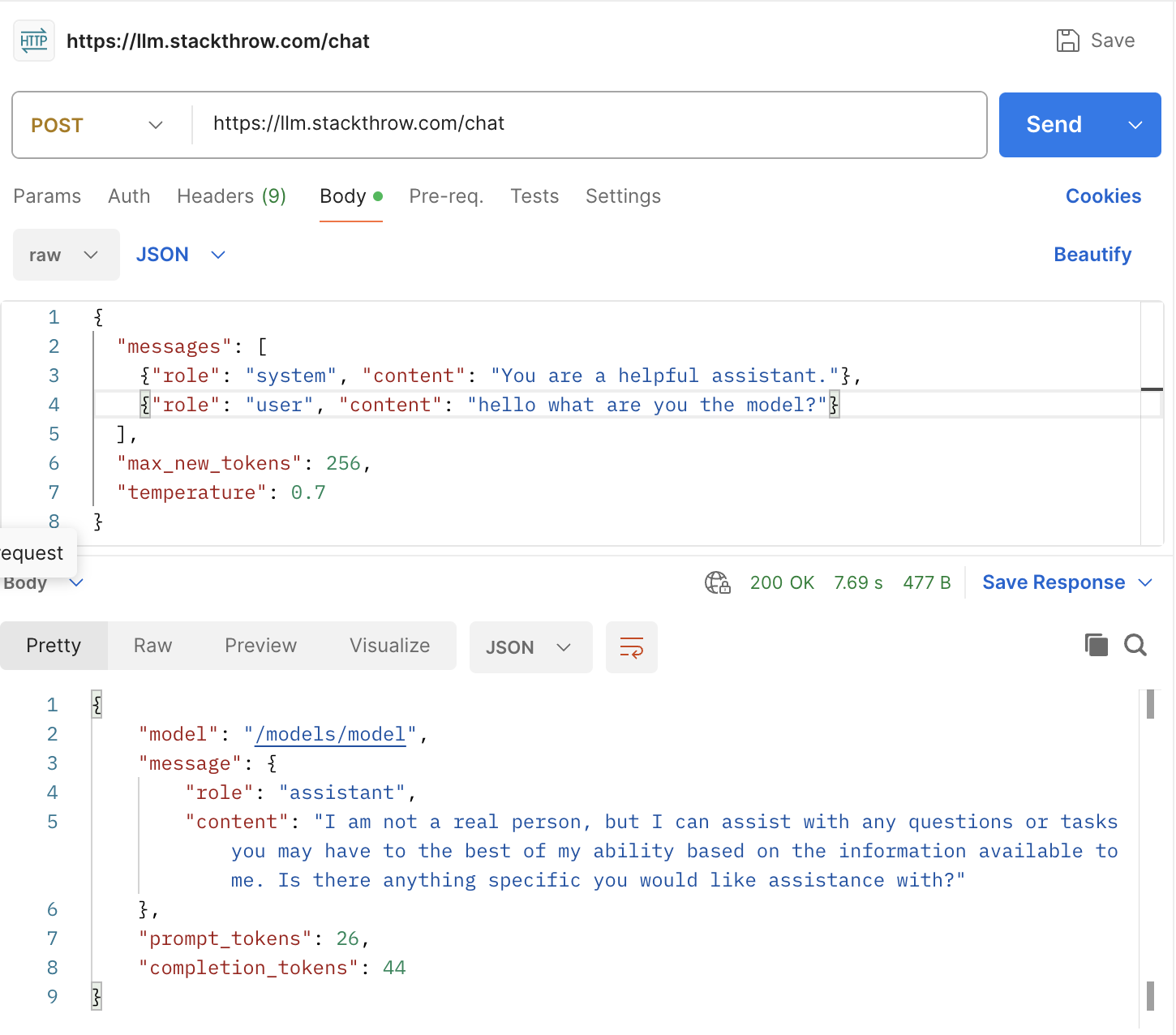Open the Pre-req. tab
Image resolution: width=1176 pixels, height=1035 pixels.
click(x=446, y=196)
